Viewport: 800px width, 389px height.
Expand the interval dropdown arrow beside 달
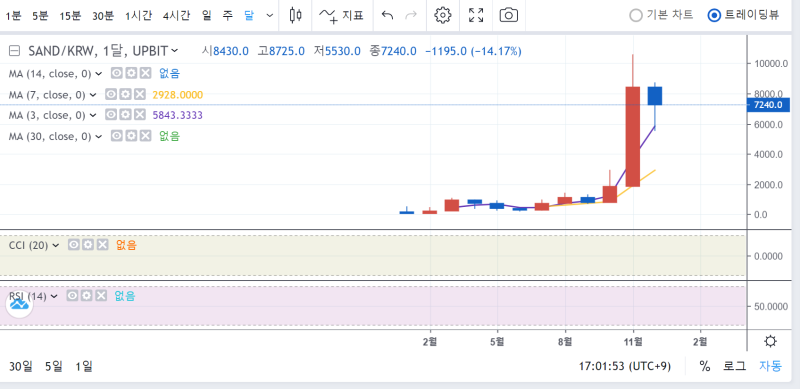[270, 16]
